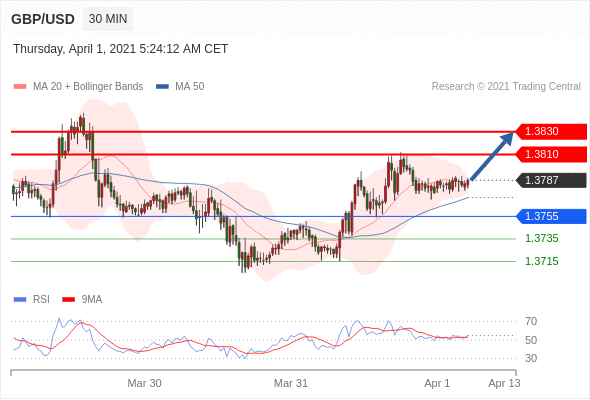
Task: Click the GBP/USD pair title
Action: [43, 19]
